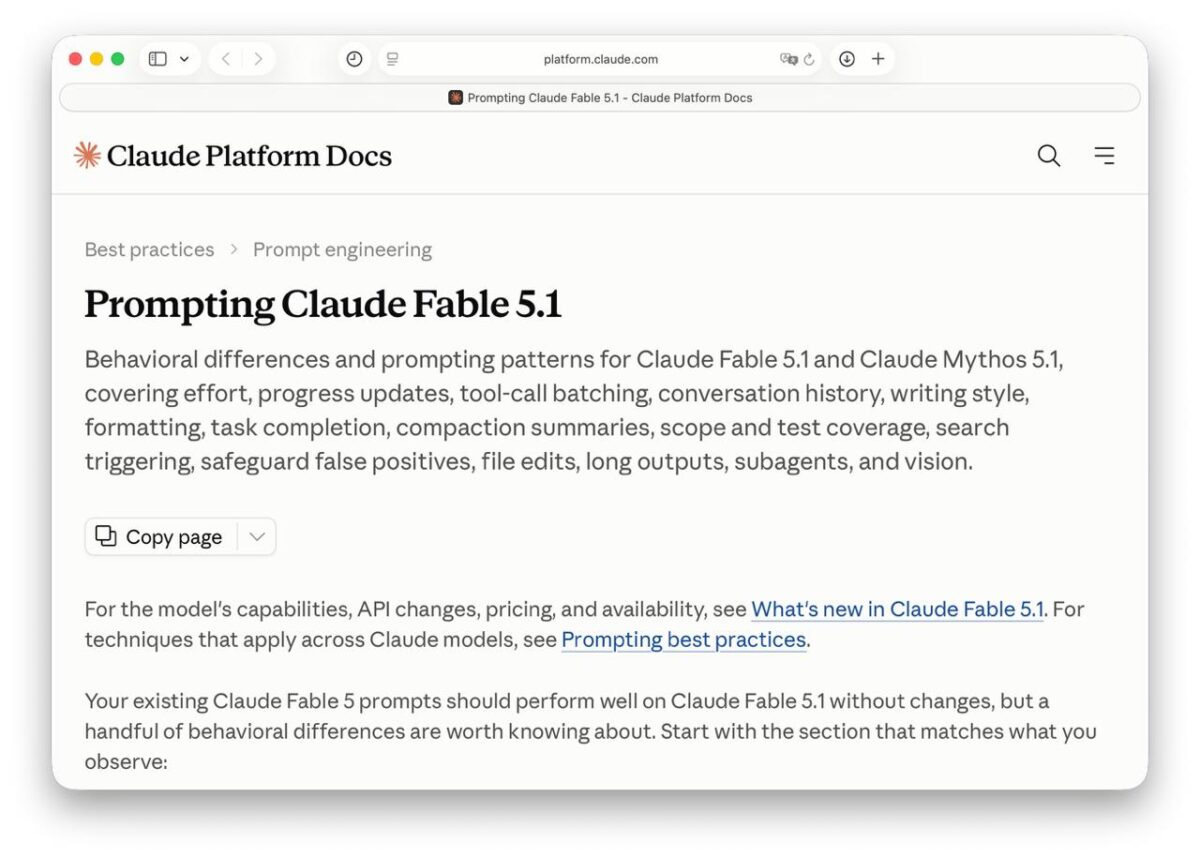Screen dimensions: 1200x858
Task: Go forward with the forward arrow
Action: click(258, 59)
